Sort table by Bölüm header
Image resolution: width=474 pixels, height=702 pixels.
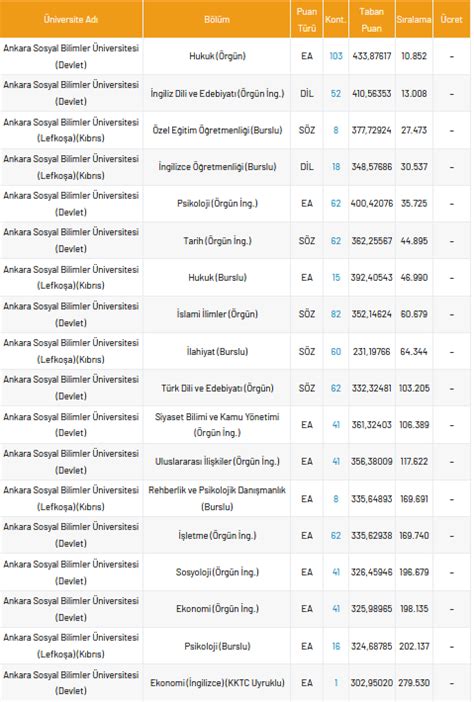[217, 19]
